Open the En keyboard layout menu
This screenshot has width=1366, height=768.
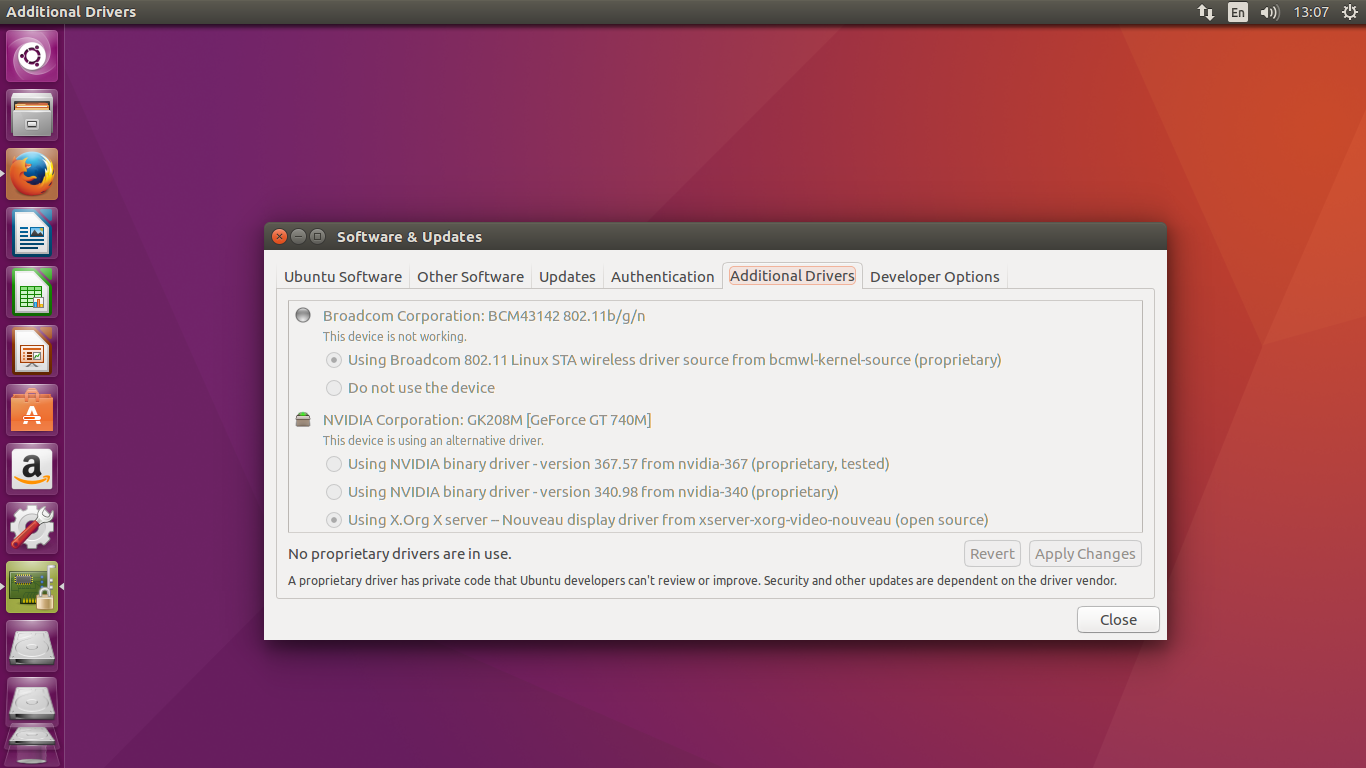click(1238, 12)
